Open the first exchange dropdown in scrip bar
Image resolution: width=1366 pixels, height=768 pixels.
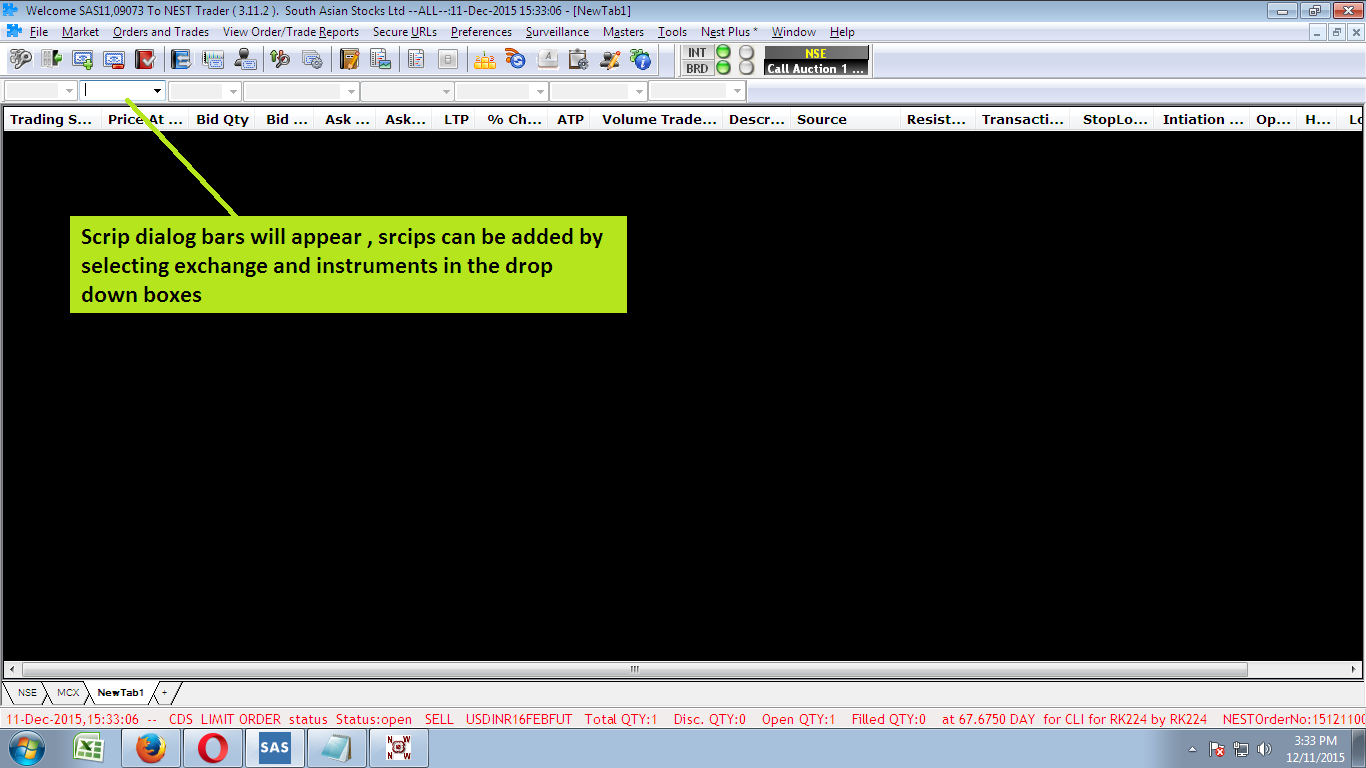[x=69, y=91]
